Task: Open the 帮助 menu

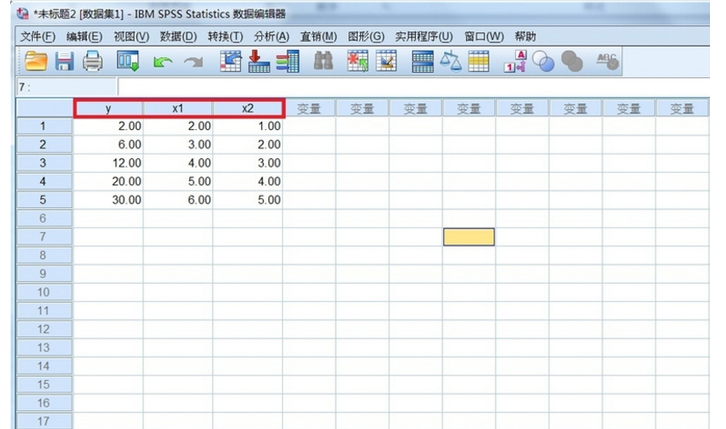Action: pyautogui.click(x=525, y=37)
